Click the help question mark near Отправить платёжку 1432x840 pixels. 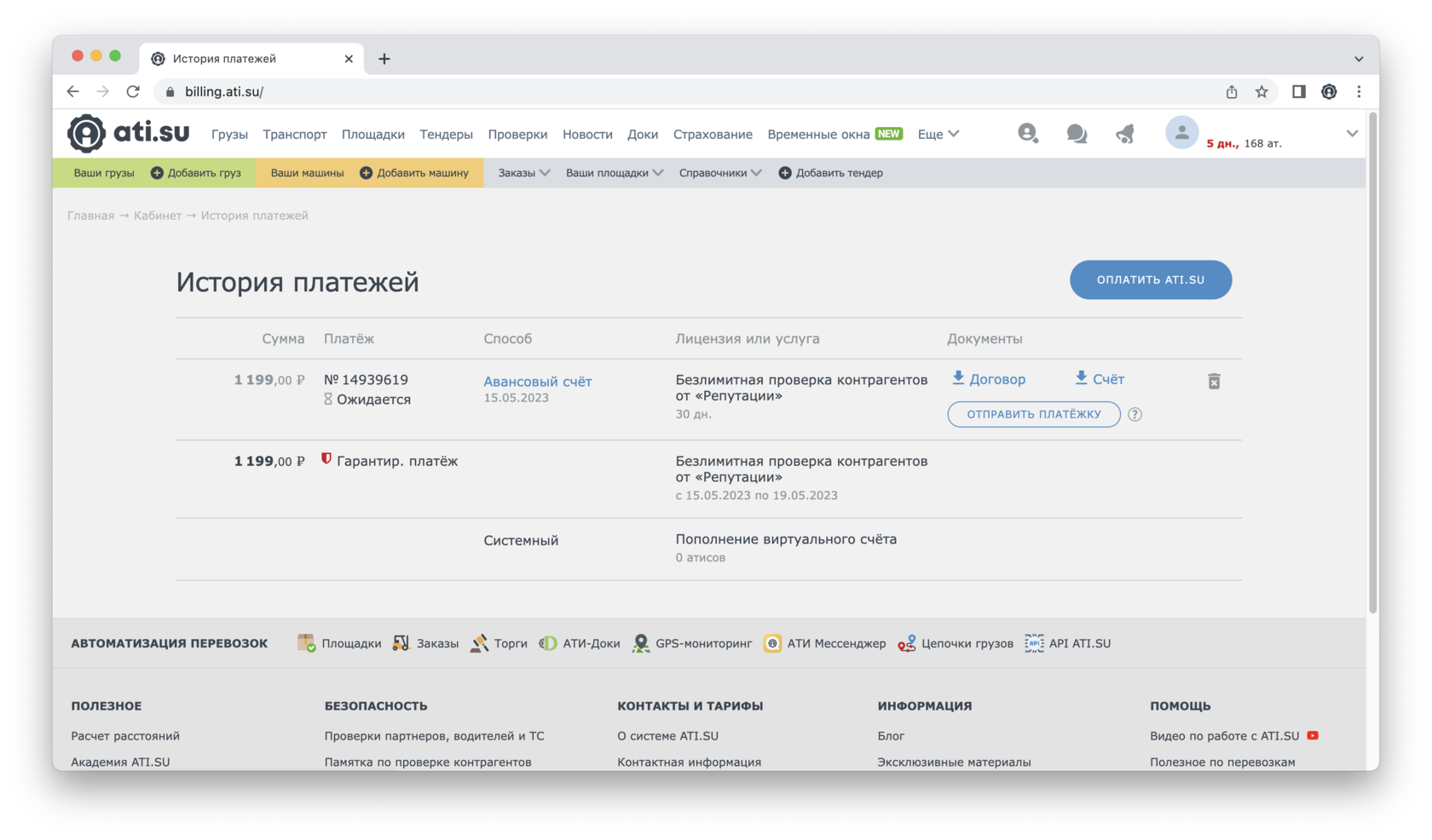[1135, 414]
